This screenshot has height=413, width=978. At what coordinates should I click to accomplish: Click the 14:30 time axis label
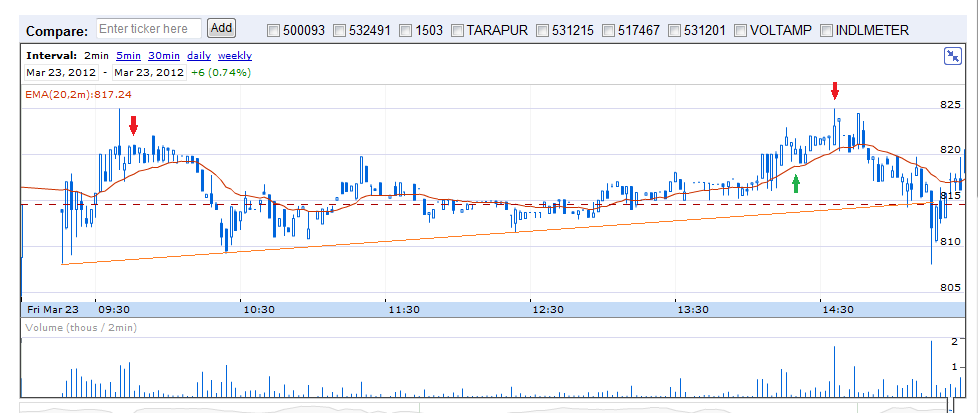pyautogui.click(x=838, y=309)
